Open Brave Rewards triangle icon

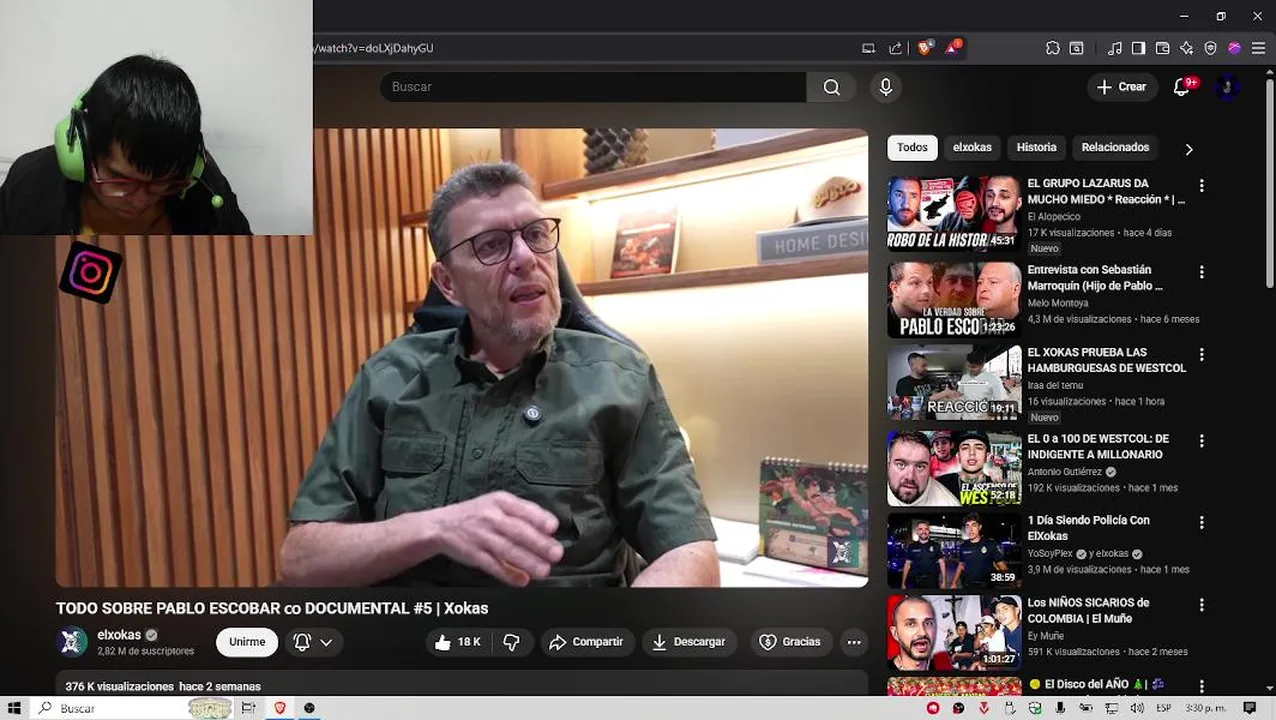(952, 47)
